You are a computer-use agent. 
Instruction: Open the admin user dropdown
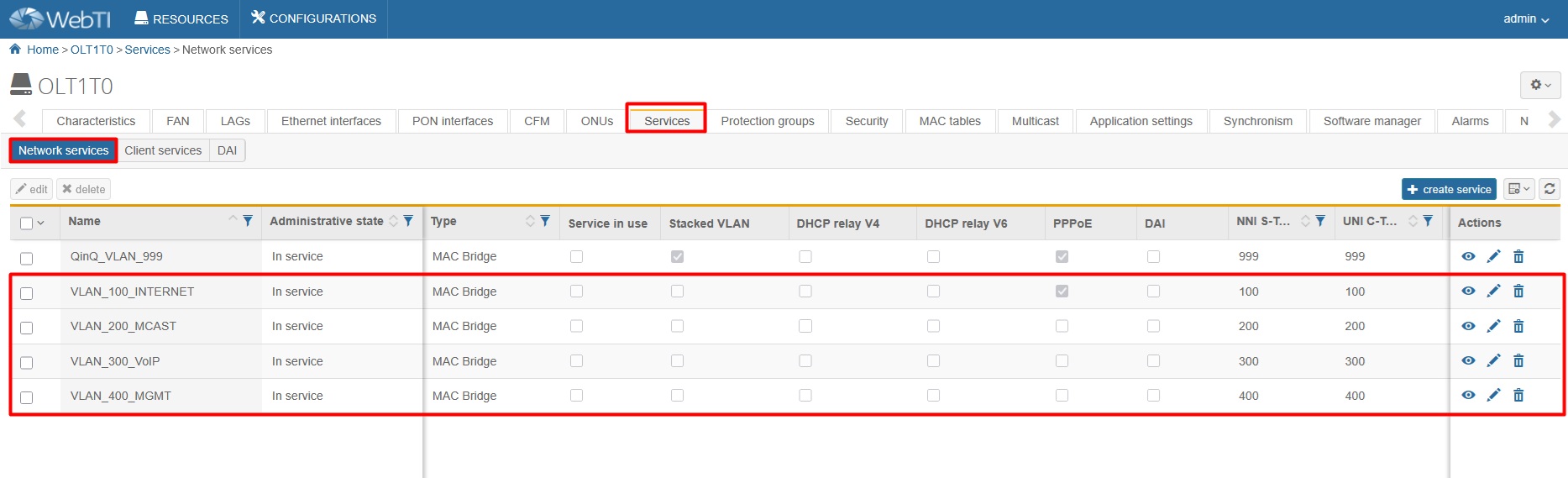tap(1525, 18)
